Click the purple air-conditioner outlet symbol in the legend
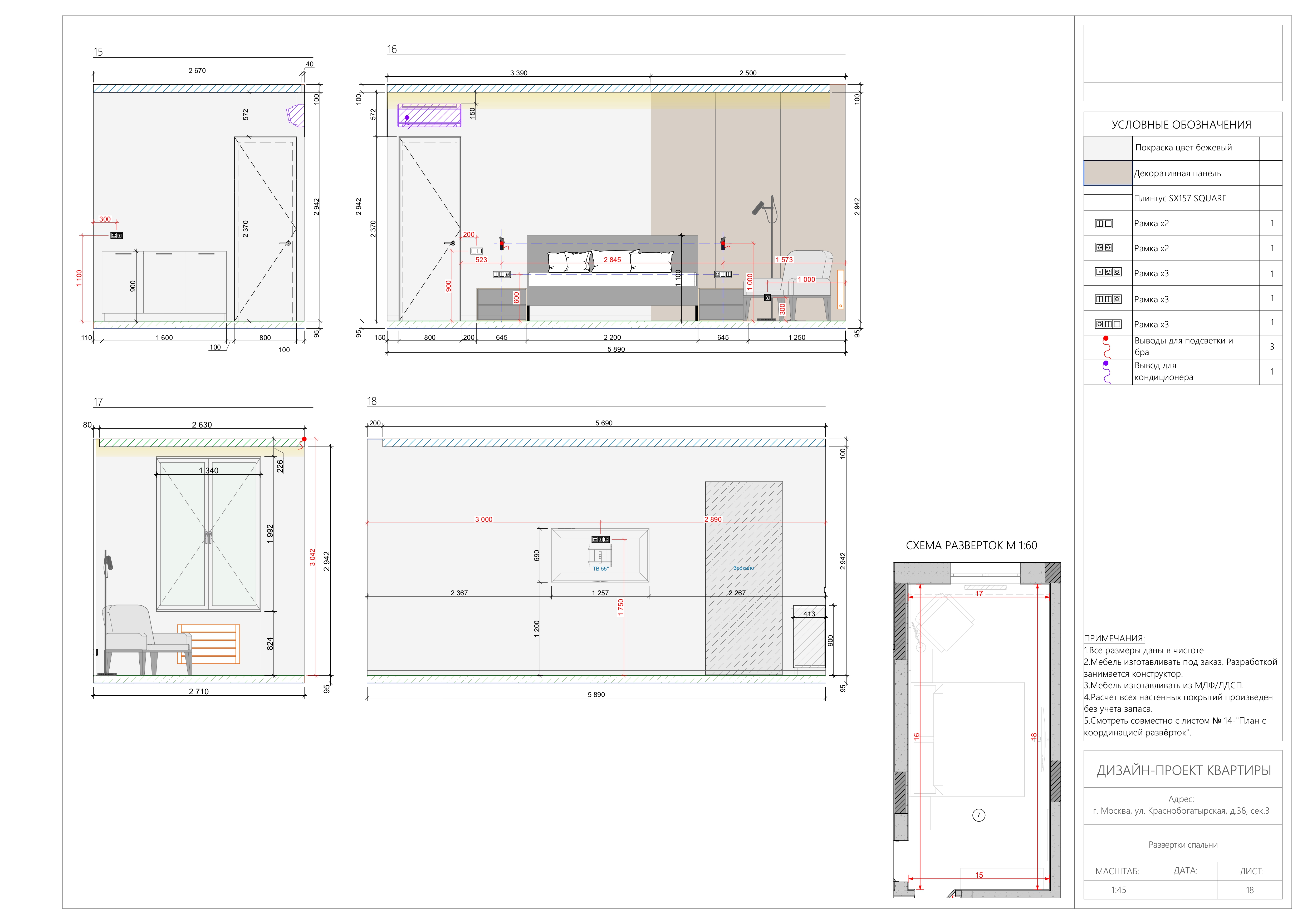The width and height of the screenshot is (1307, 924). pyautogui.click(x=1106, y=372)
